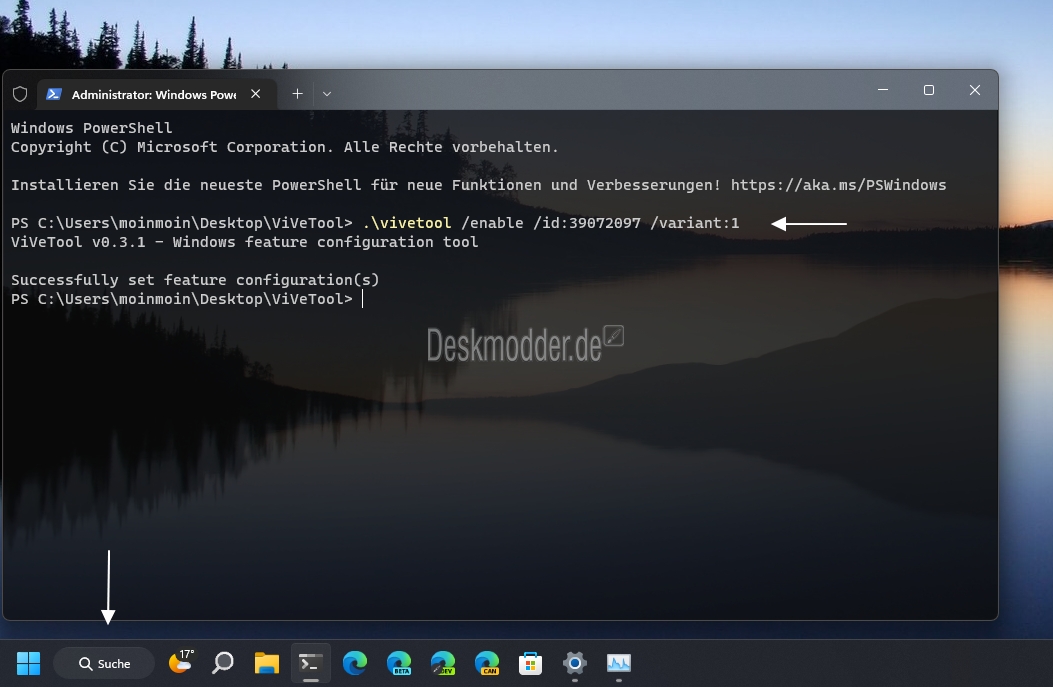The height and width of the screenshot is (687, 1053).
Task: Launch Edge Canary from taskbar
Action: coord(487,663)
